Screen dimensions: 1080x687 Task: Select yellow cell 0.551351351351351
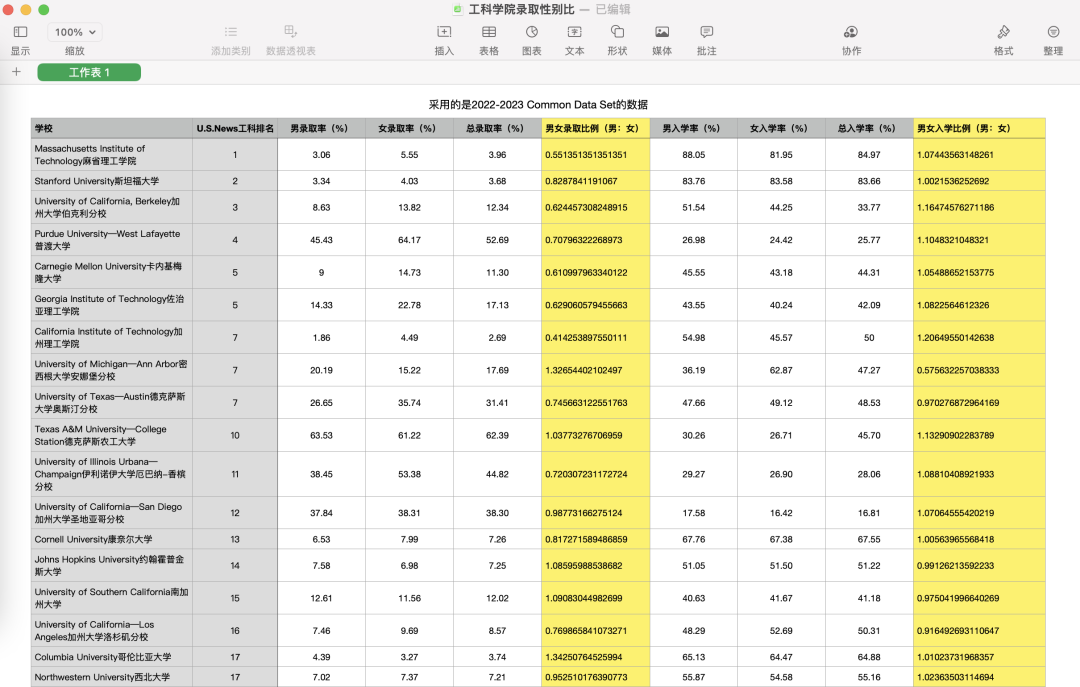pos(595,154)
